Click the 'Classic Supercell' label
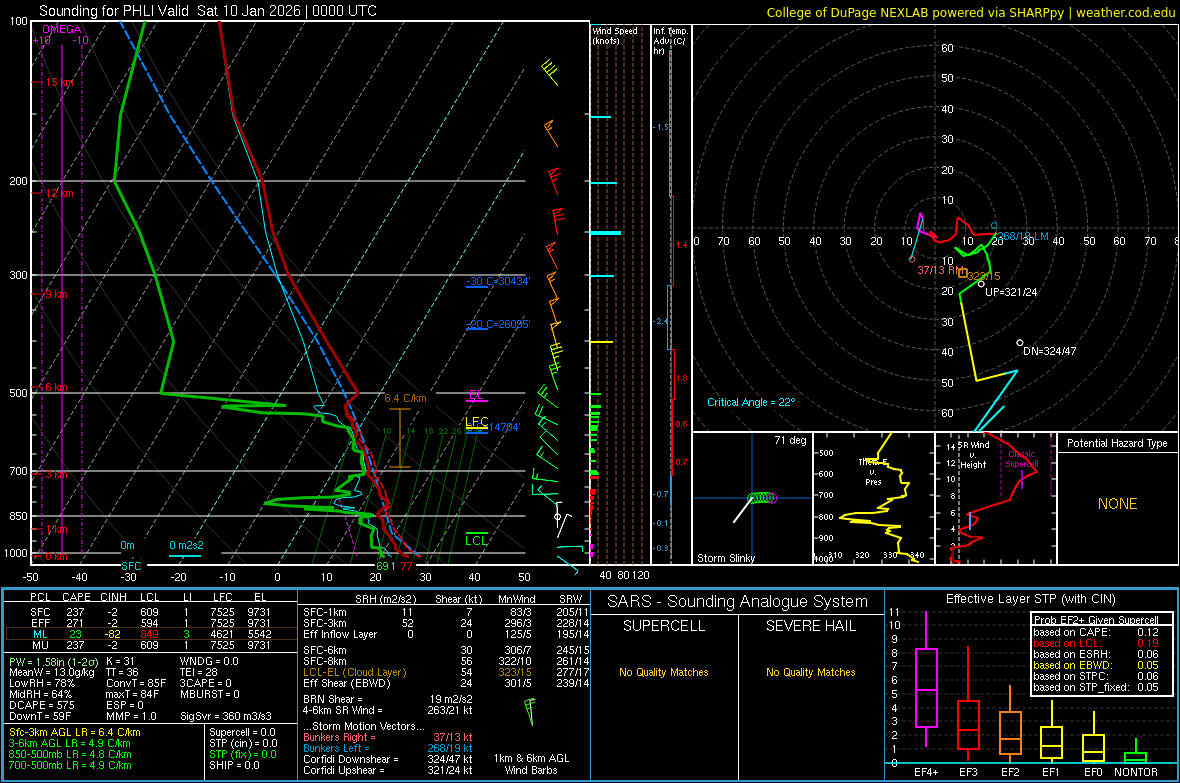The width and height of the screenshot is (1180, 783). (1022, 459)
